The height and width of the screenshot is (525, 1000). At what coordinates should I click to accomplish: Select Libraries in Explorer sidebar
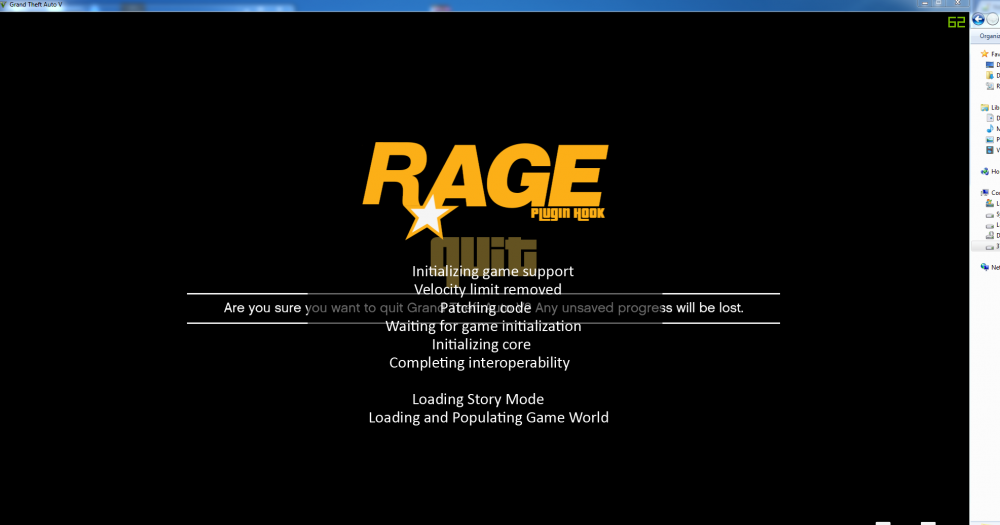click(x=990, y=107)
